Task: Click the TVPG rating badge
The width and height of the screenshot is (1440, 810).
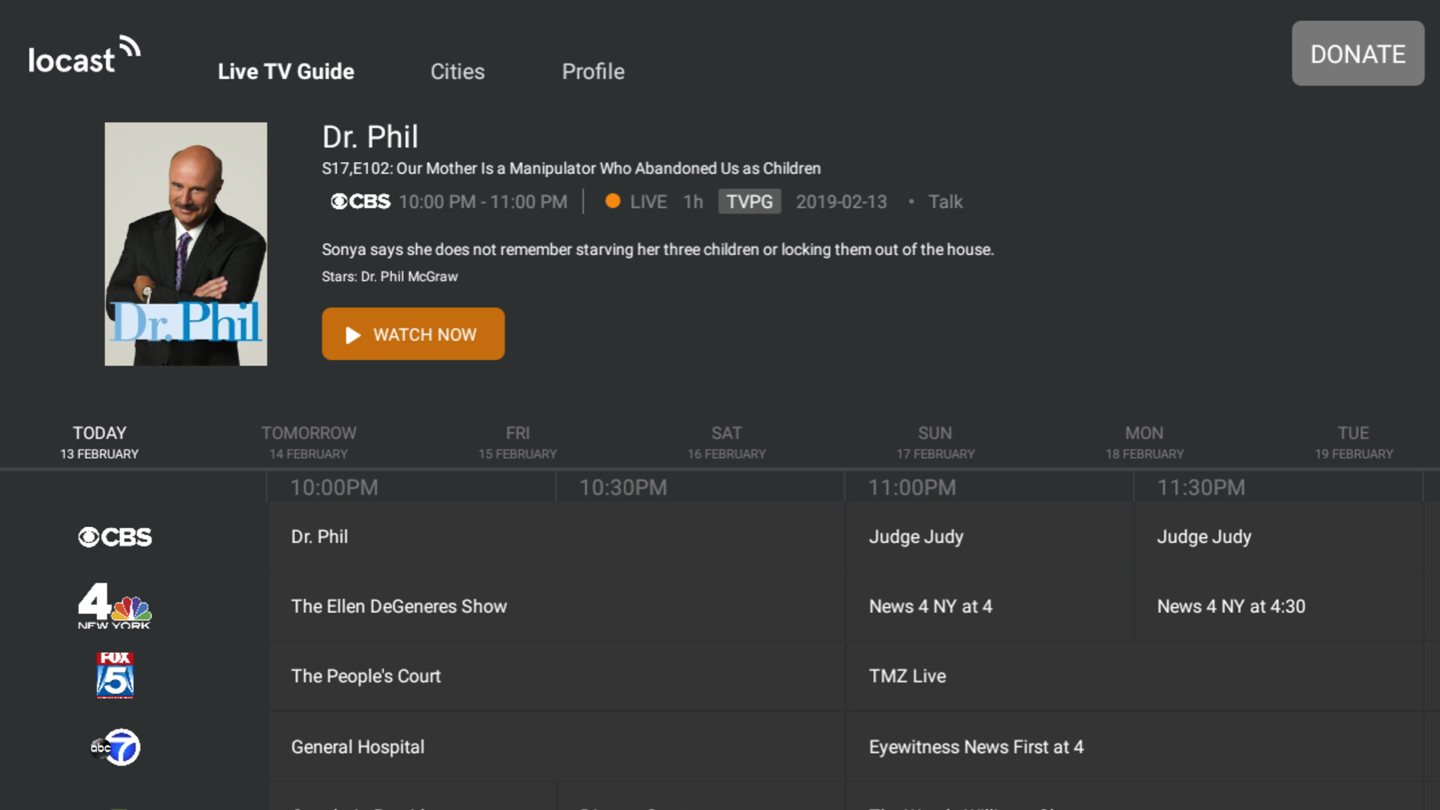Action: coord(749,202)
